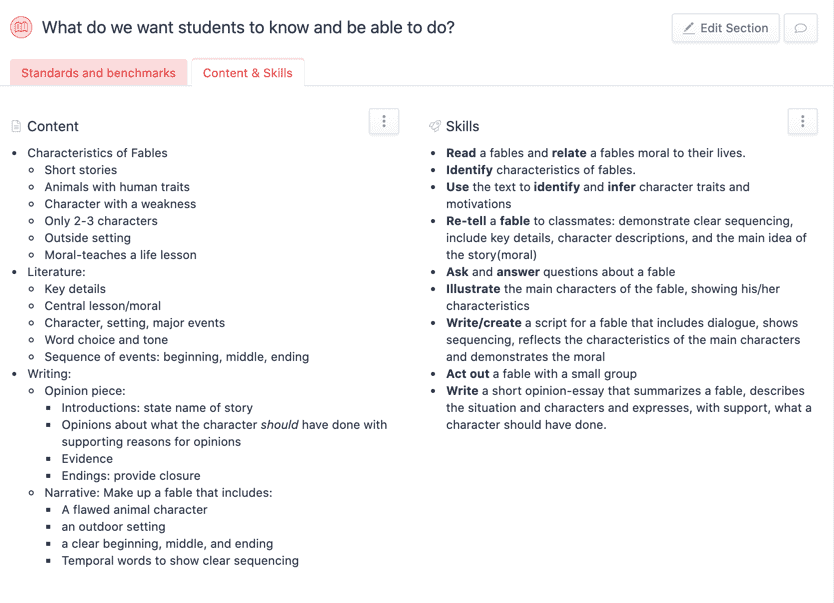Click the Skills rocket icon

pyautogui.click(x=434, y=127)
